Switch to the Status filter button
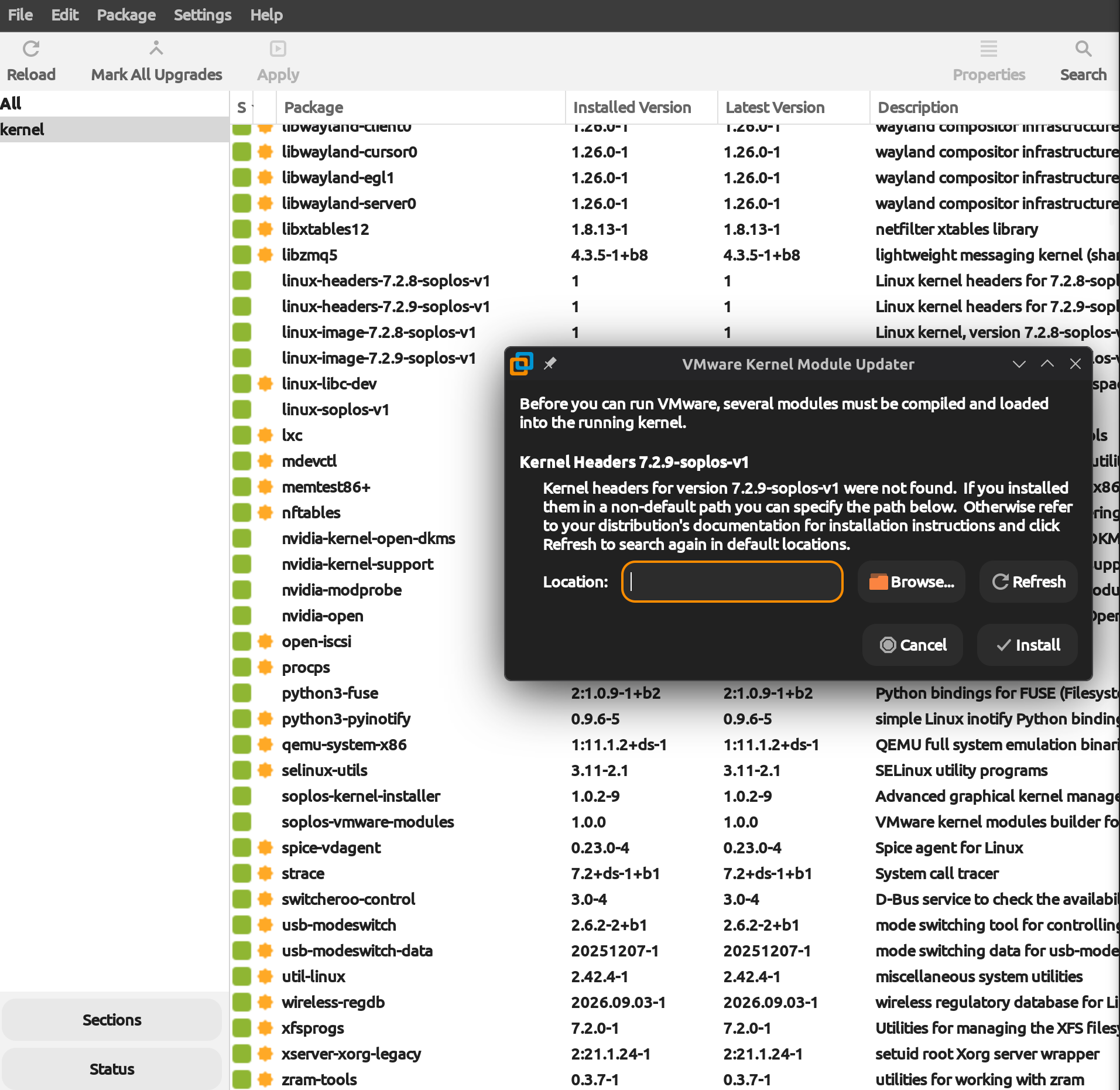1120x1090 pixels. [112, 1069]
